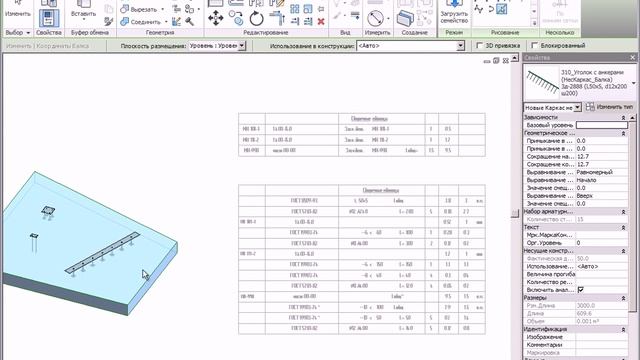Viewport: 640px width, 360px height.
Task: Open the Properties palette ribbon icon
Action: coord(49,18)
